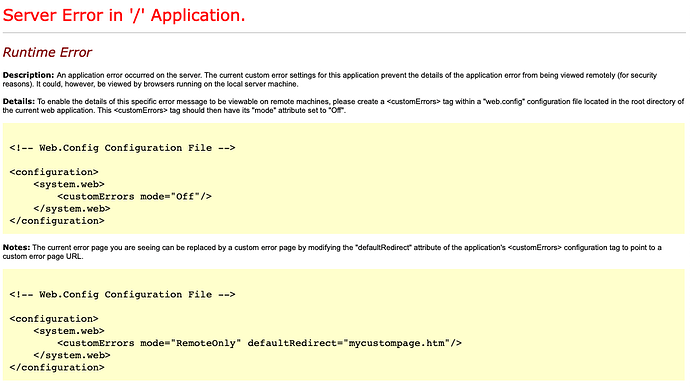Click the "Runtime Error" subheading
This screenshot has height=392, width=690.
pyautogui.click(x=47, y=52)
